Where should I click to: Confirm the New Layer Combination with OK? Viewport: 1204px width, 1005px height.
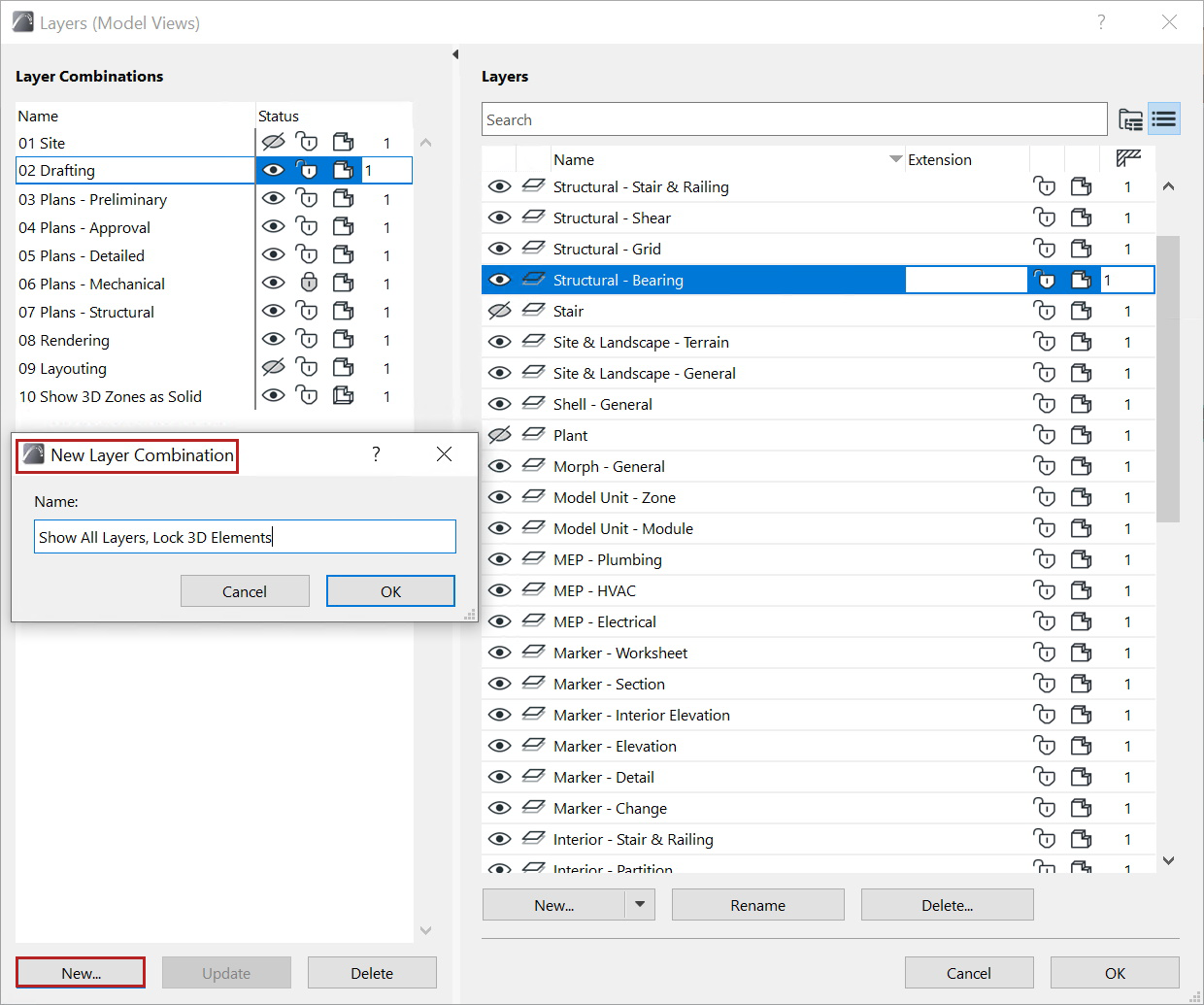pos(390,591)
